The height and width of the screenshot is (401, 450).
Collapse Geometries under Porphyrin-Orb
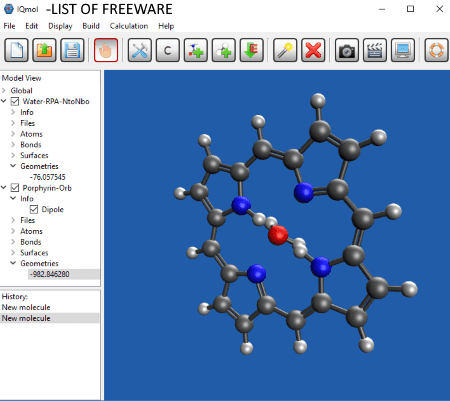pyautogui.click(x=13, y=263)
